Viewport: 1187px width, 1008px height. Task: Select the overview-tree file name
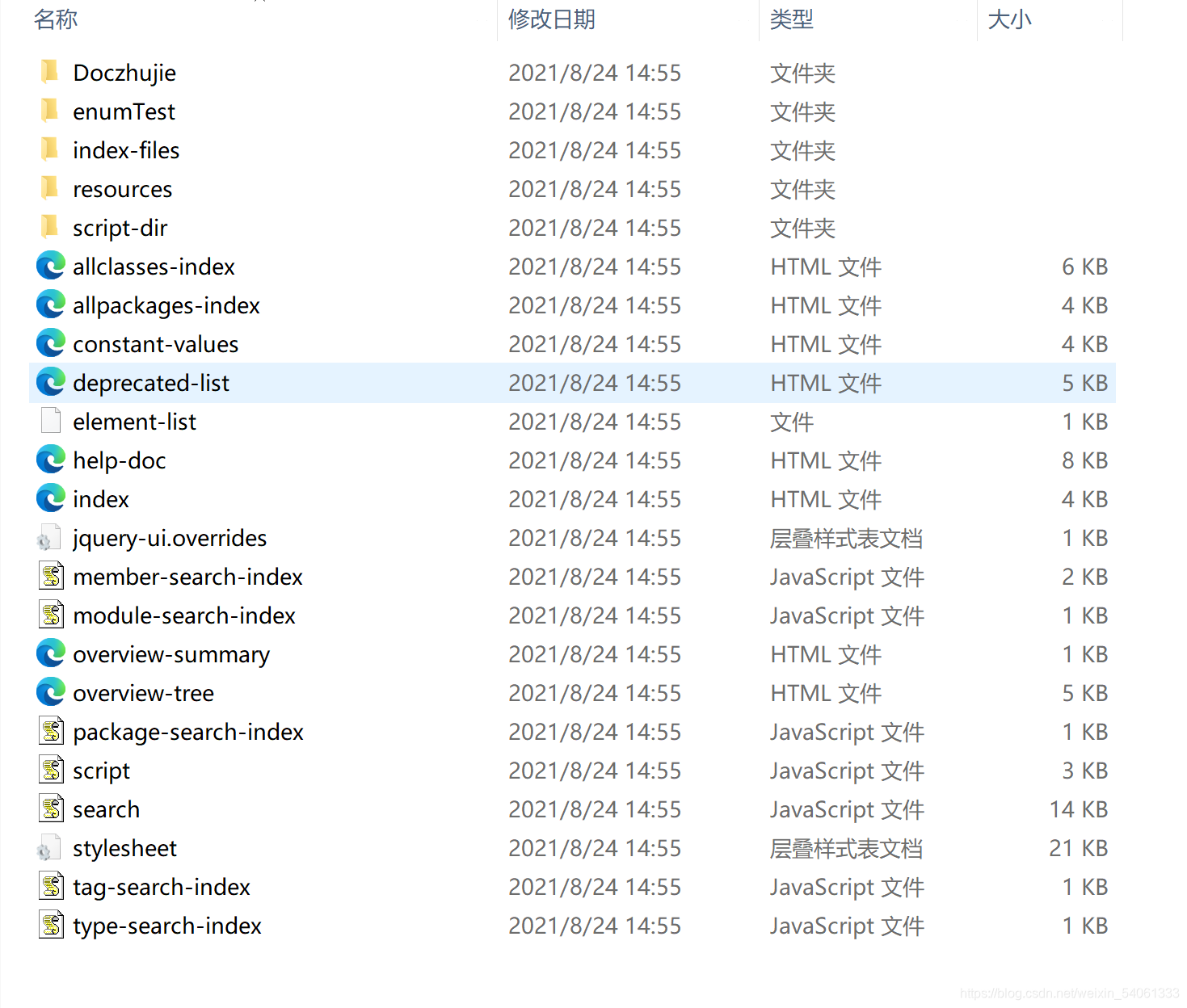(144, 693)
